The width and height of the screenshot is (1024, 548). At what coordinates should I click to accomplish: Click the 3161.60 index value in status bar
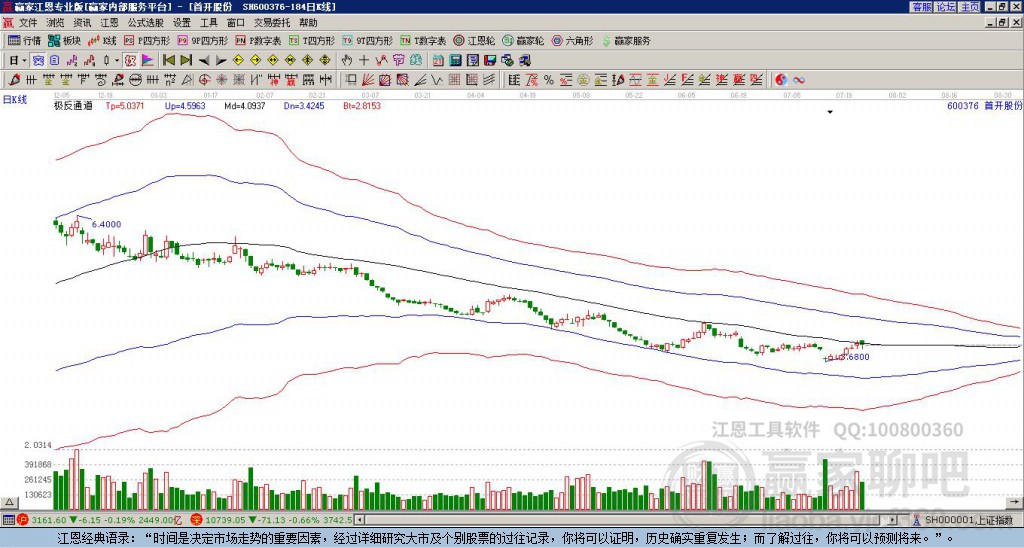(49, 520)
